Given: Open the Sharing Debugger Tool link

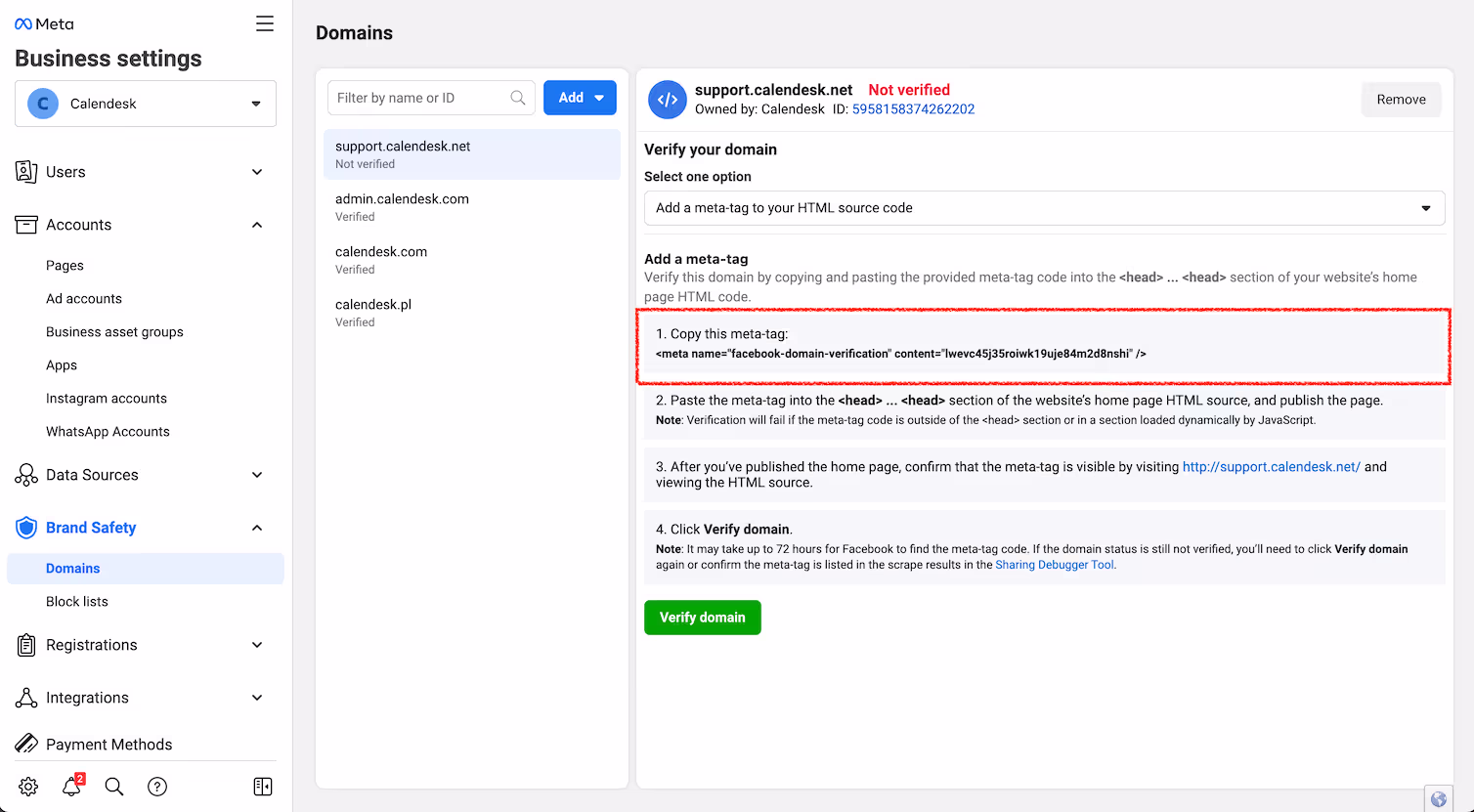Looking at the screenshot, I should coord(1054,564).
